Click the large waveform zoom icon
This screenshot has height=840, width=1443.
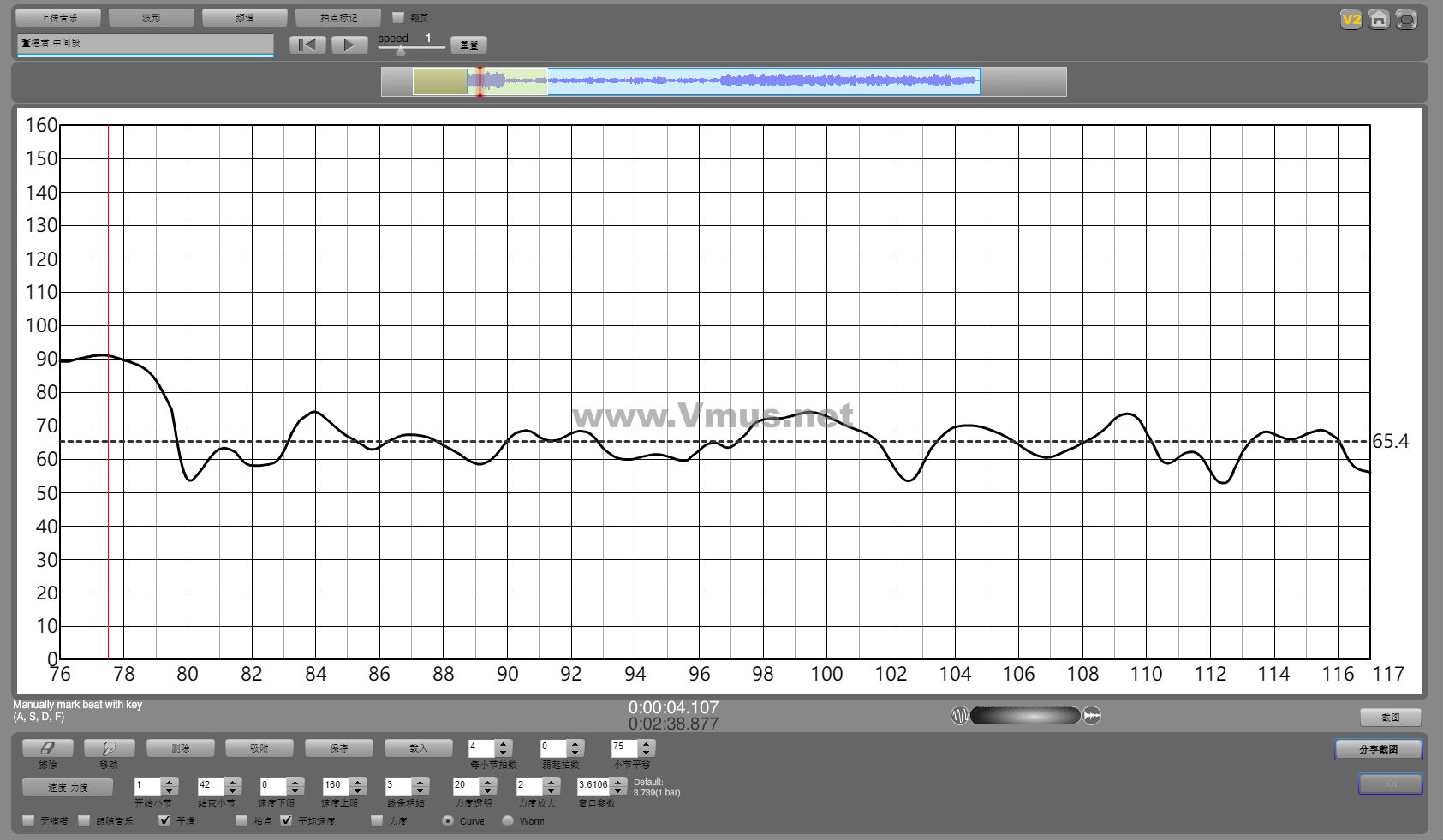(x=1092, y=715)
